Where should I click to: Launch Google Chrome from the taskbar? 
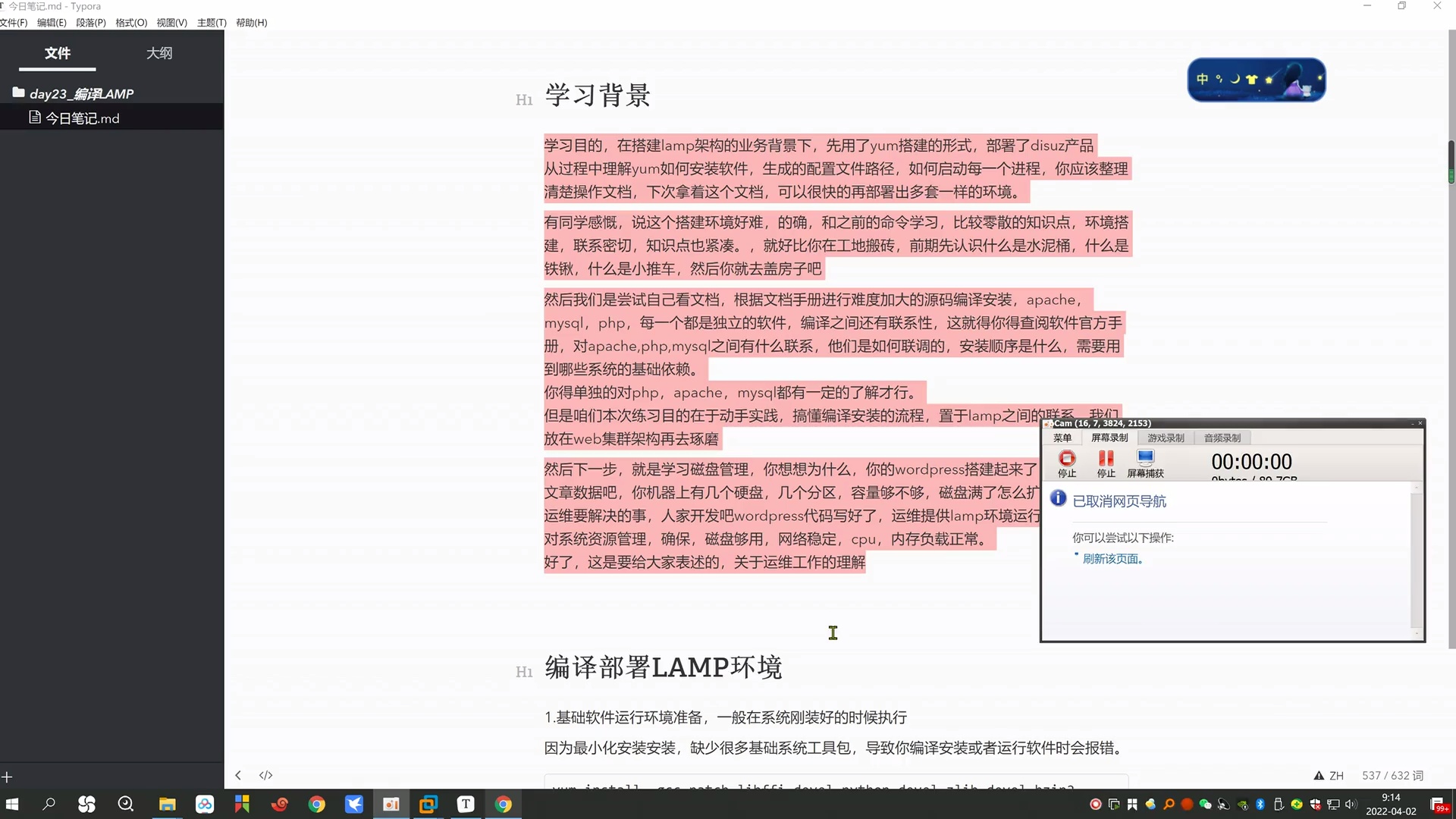316,804
